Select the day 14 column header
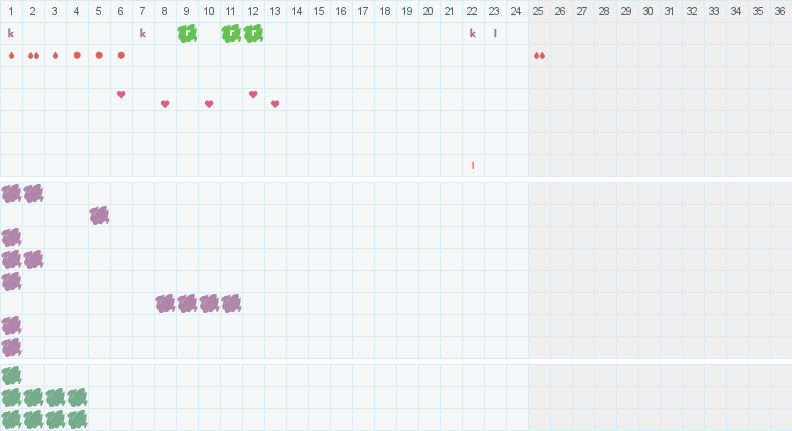Screen dimensions: 792x431 [x=297, y=11]
